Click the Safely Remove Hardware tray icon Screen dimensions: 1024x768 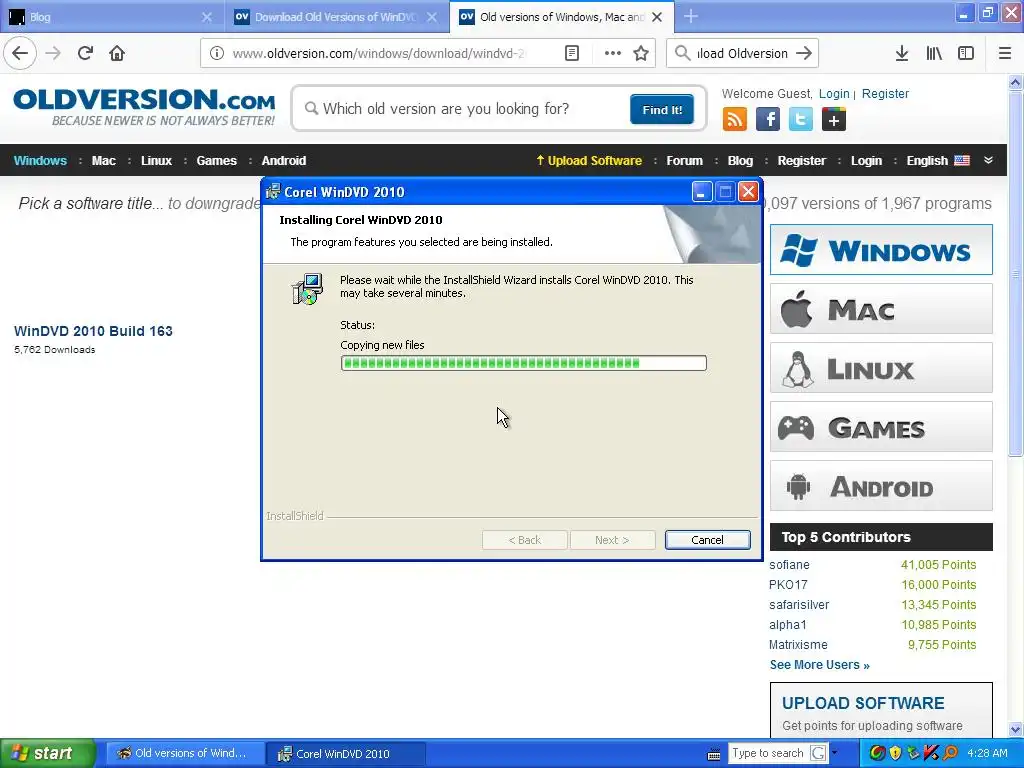(x=913, y=753)
